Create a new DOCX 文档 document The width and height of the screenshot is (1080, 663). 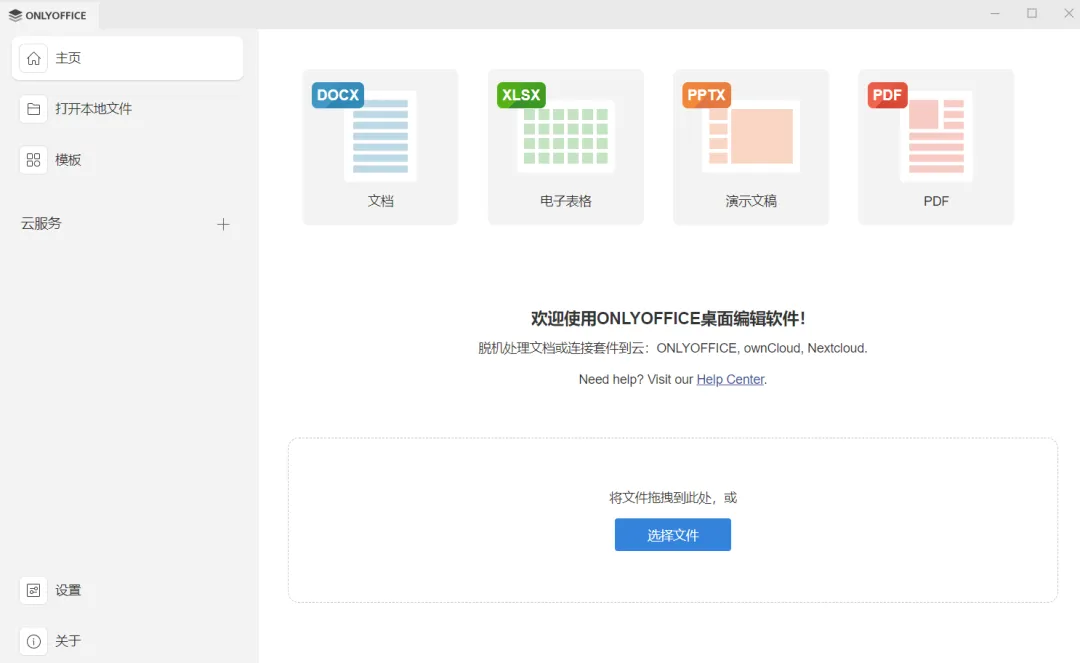tap(380, 147)
